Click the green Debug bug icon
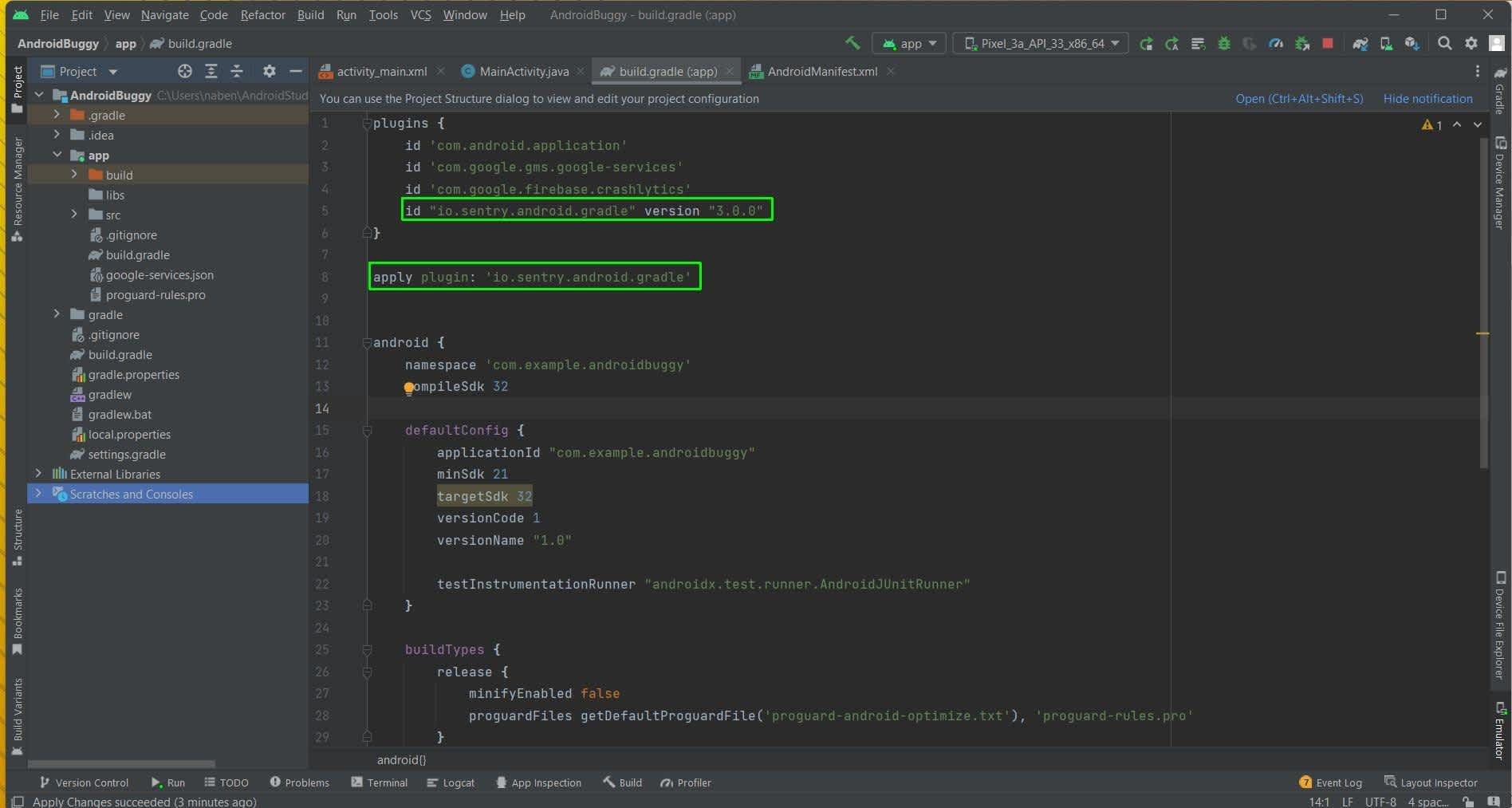The height and width of the screenshot is (808, 1512). [x=1224, y=43]
